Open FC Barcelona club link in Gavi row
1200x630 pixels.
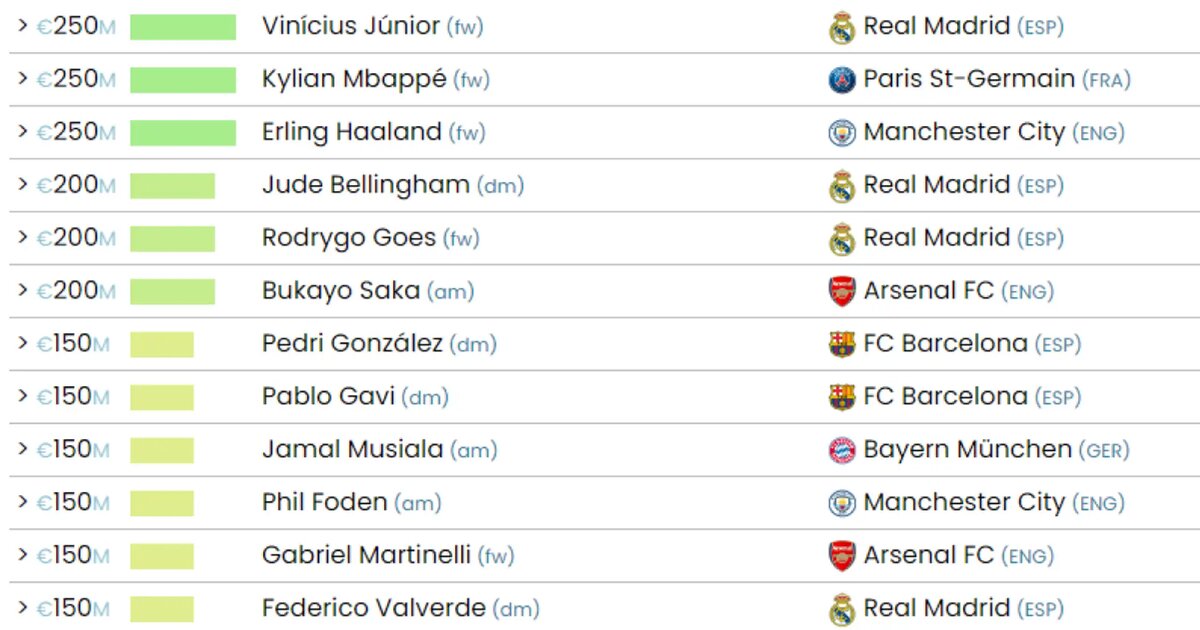click(x=945, y=396)
